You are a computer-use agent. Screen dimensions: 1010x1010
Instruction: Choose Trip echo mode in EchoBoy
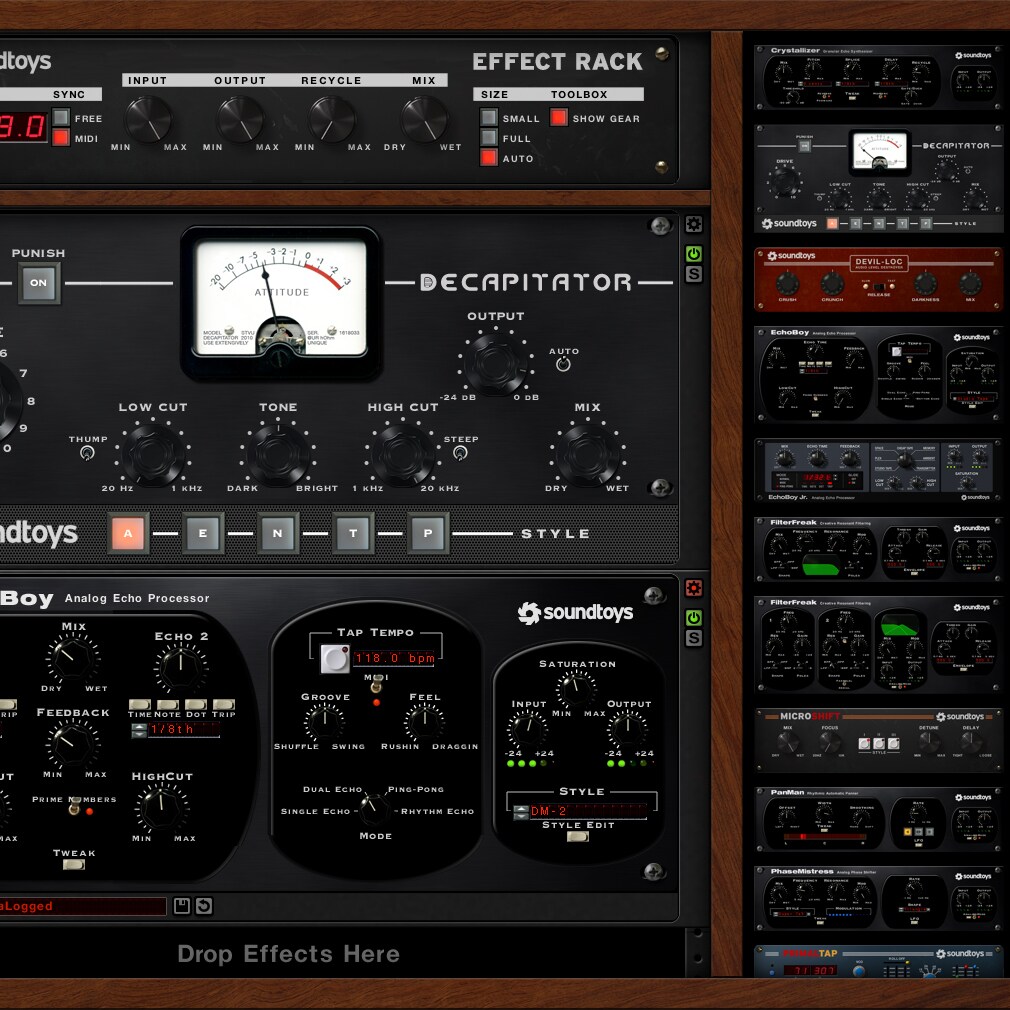224,704
